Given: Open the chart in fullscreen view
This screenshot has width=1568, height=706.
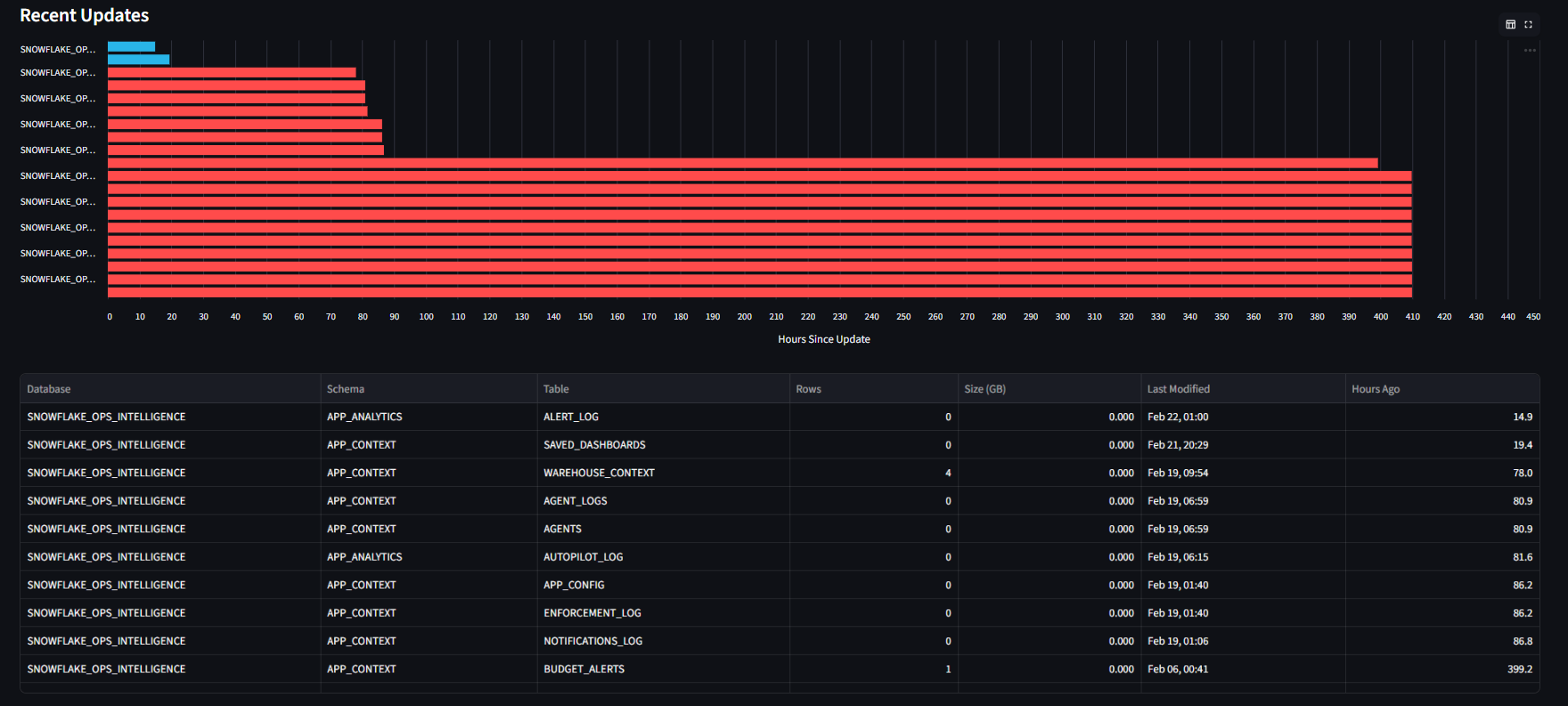Looking at the screenshot, I should point(1528,24).
